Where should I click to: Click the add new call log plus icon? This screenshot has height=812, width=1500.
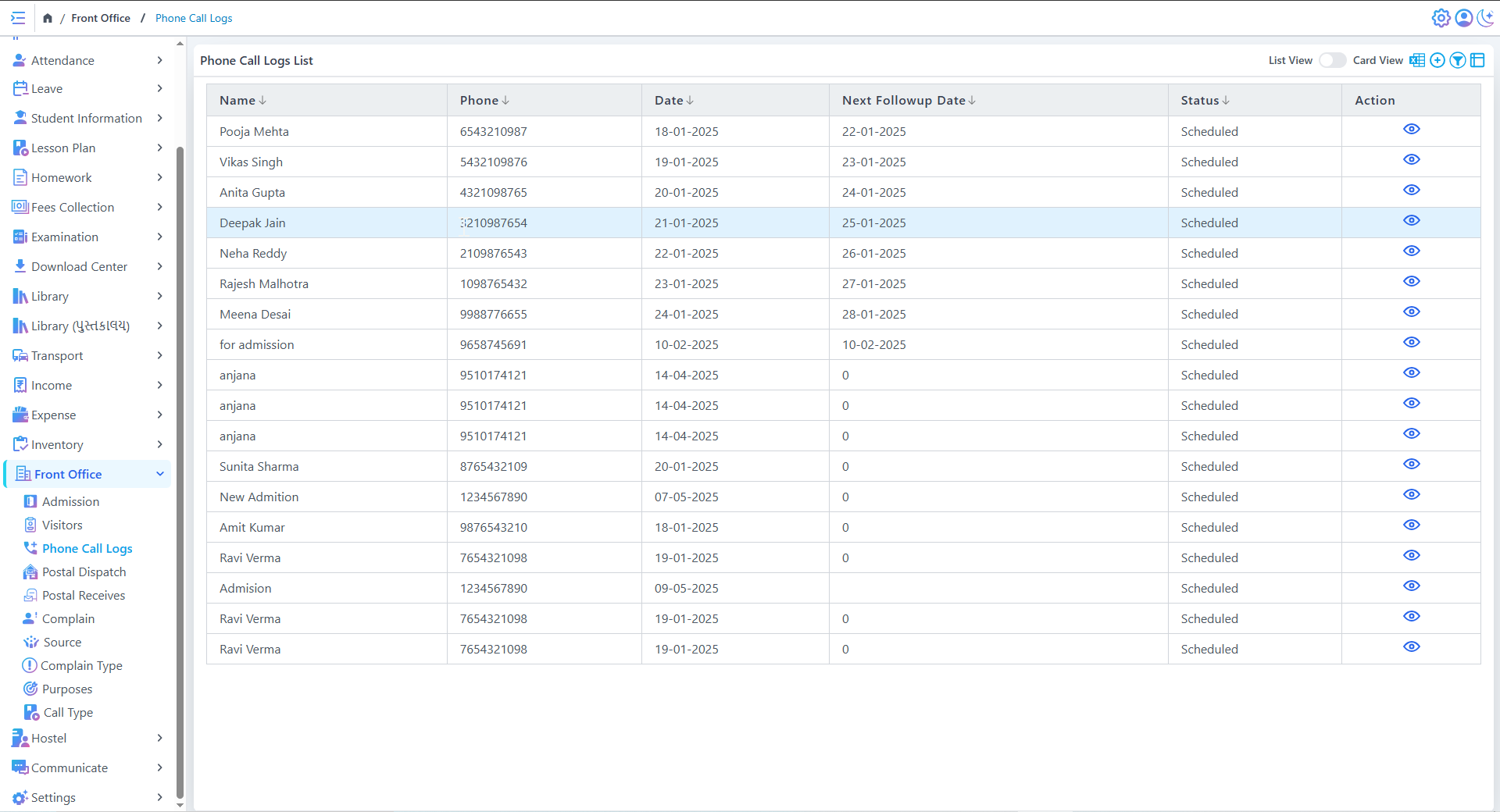click(x=1437, y=60)
